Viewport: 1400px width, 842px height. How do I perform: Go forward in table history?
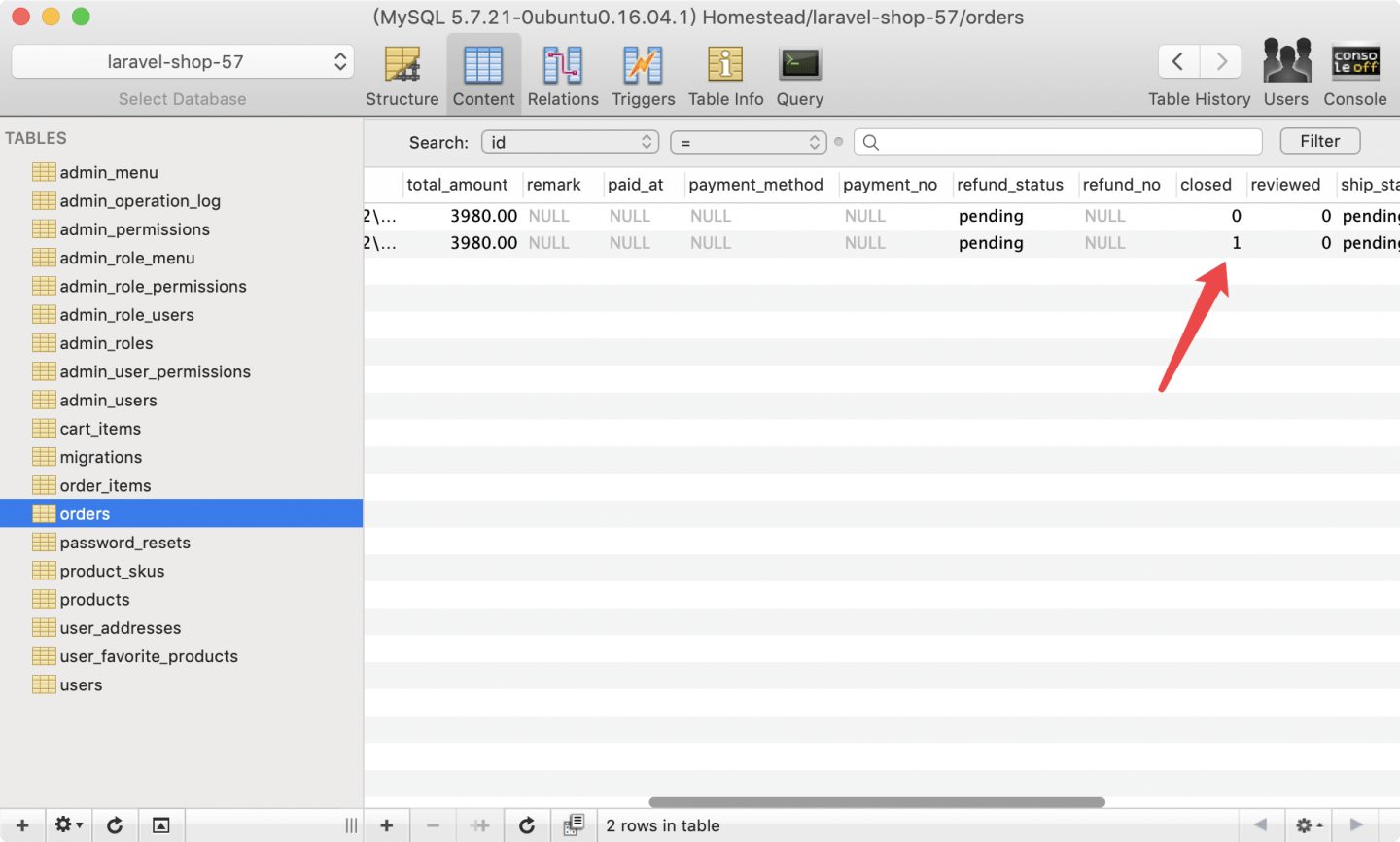tap(1221, 61)
